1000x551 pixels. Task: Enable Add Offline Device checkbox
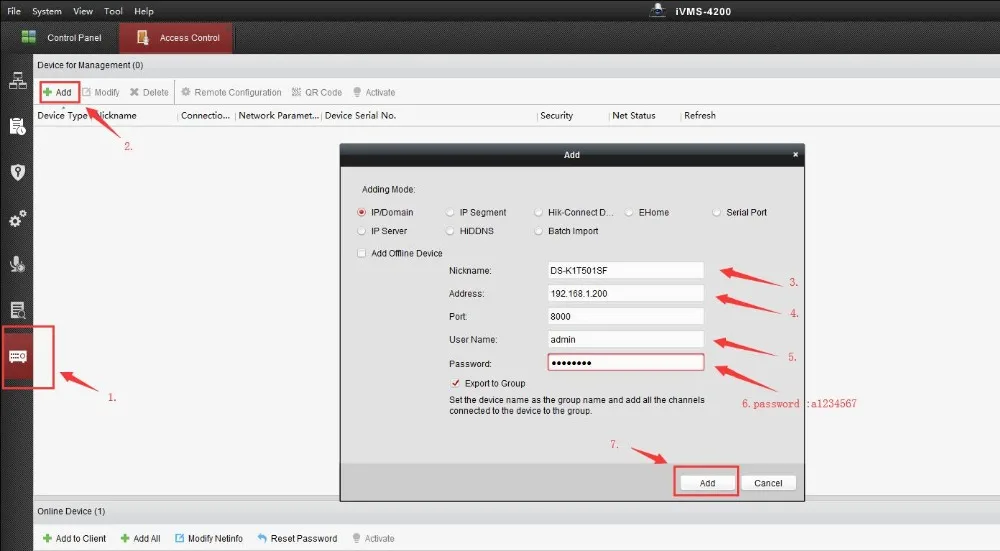tap(362, 253)
